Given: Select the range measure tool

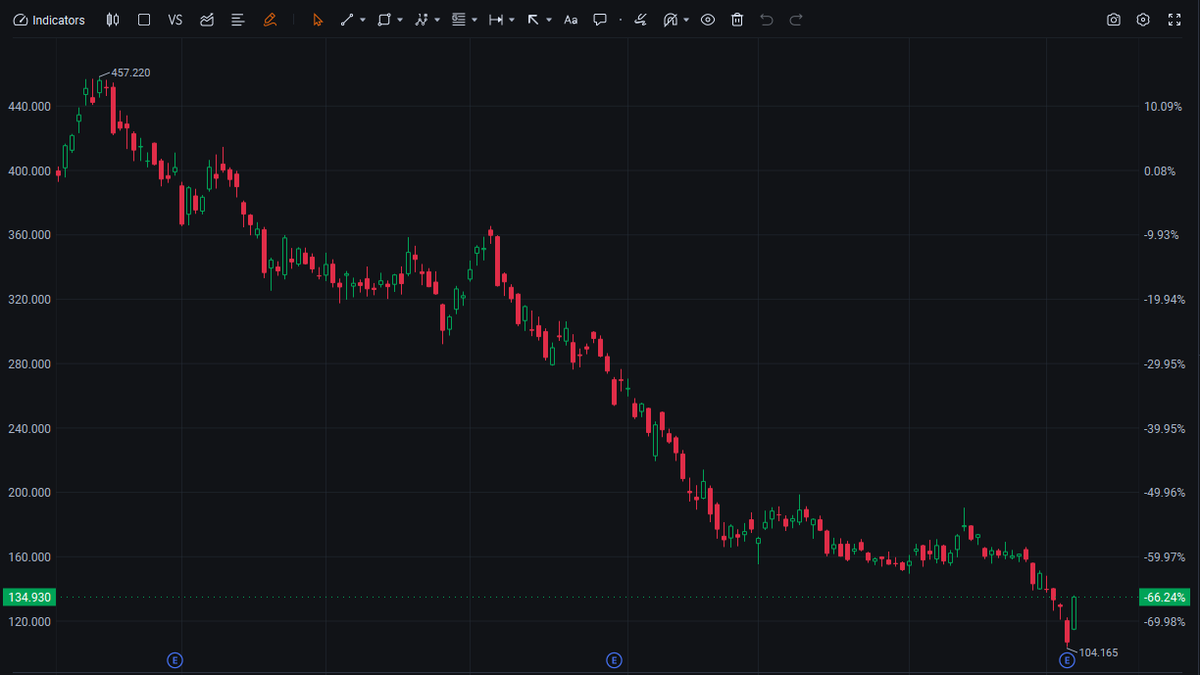Looking at the screenshot, I should pyautogui.click(x=496, y=20).
